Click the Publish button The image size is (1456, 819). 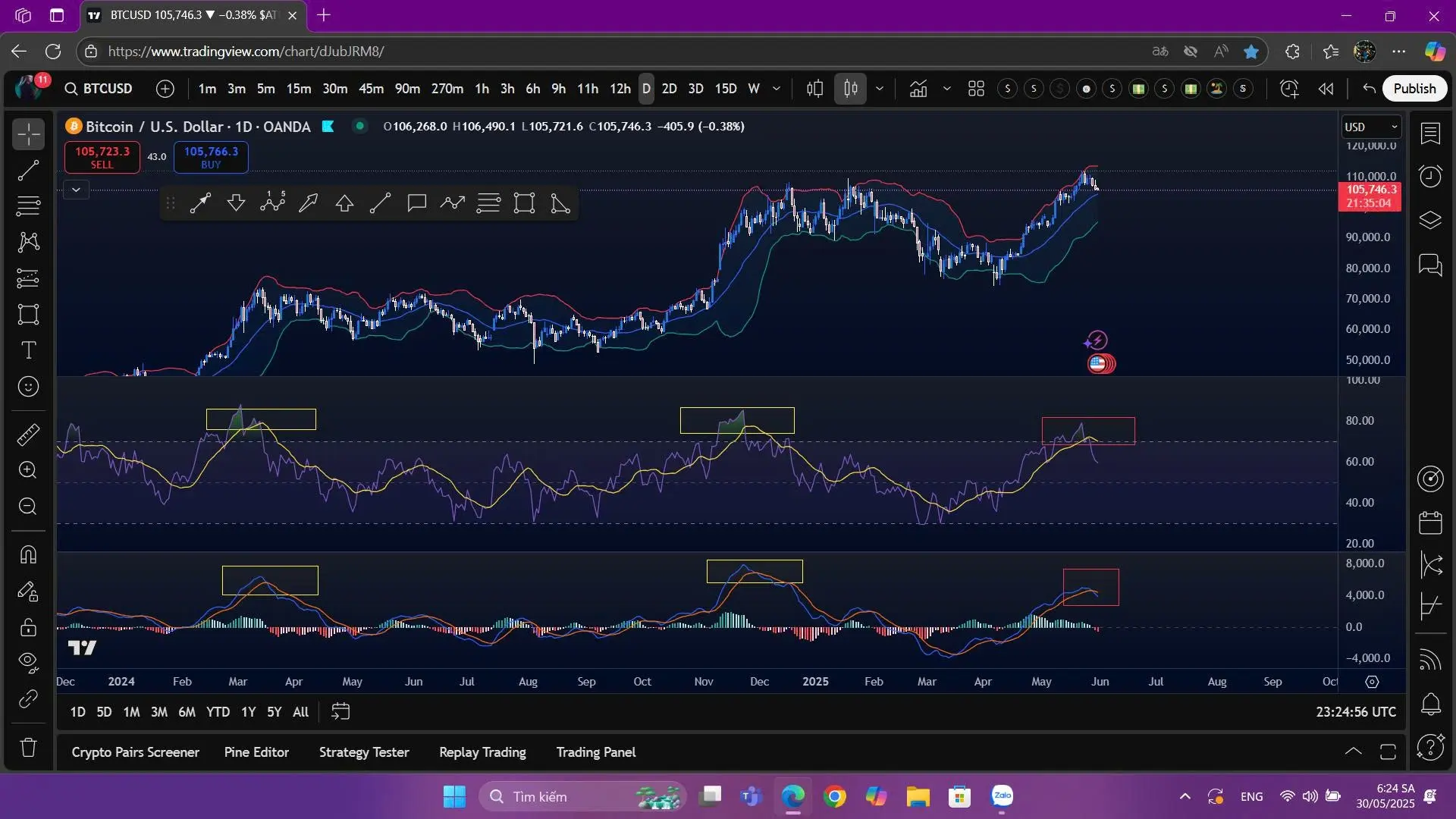point(1414,89)
